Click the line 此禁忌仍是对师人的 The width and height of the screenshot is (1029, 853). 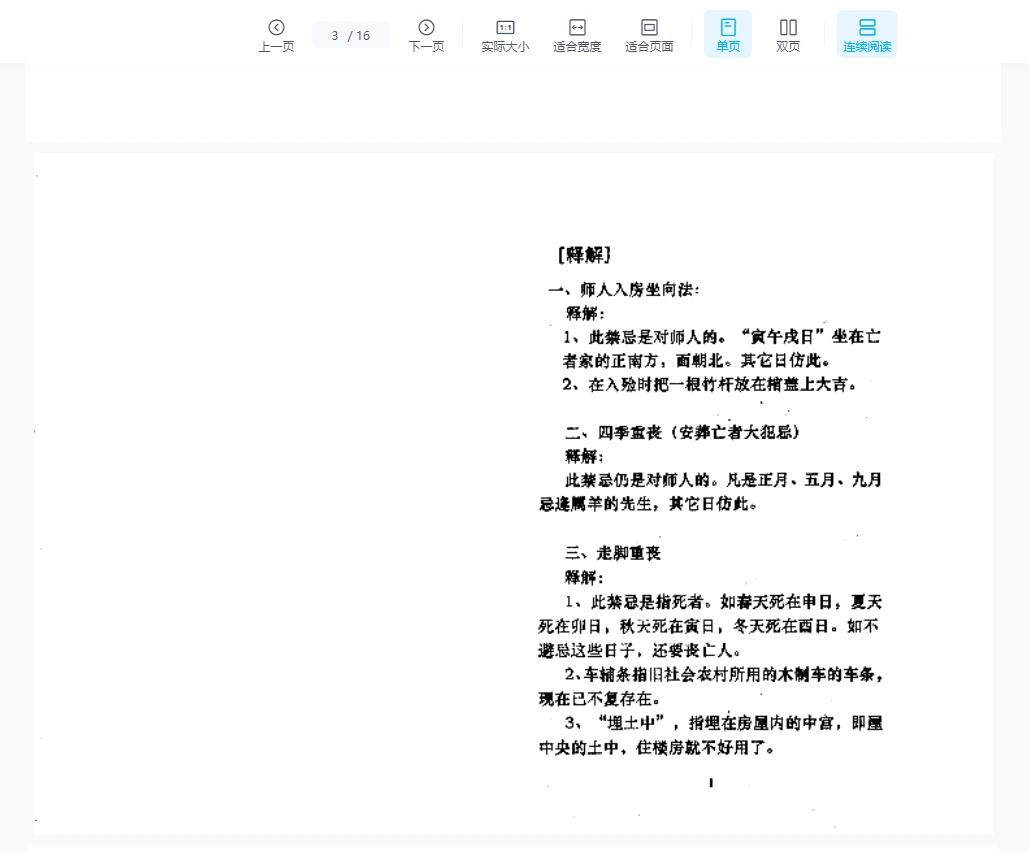click(723, 480)
